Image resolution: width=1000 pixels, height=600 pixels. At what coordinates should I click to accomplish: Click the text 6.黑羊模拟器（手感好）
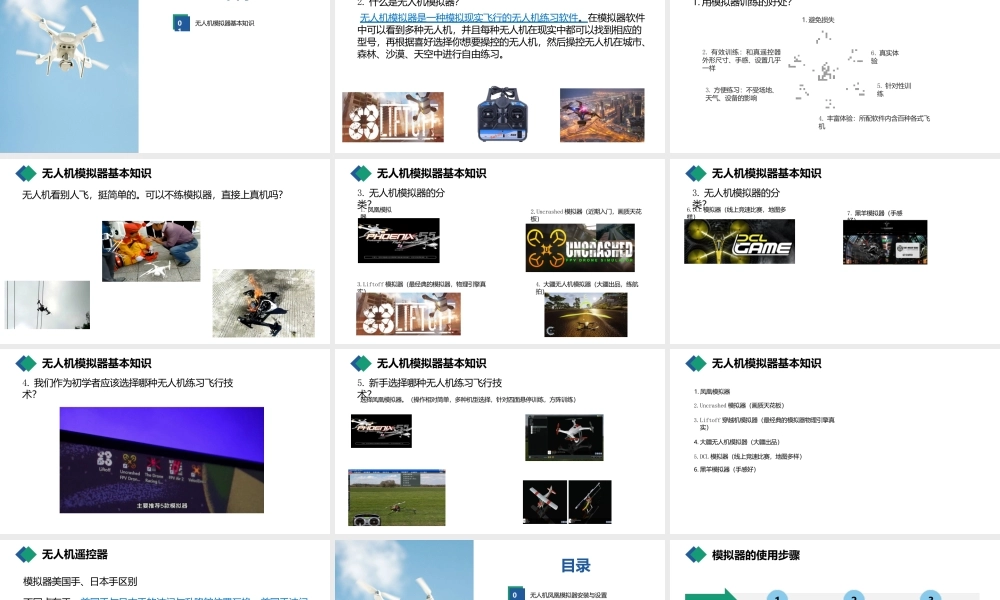coord(724,469)
